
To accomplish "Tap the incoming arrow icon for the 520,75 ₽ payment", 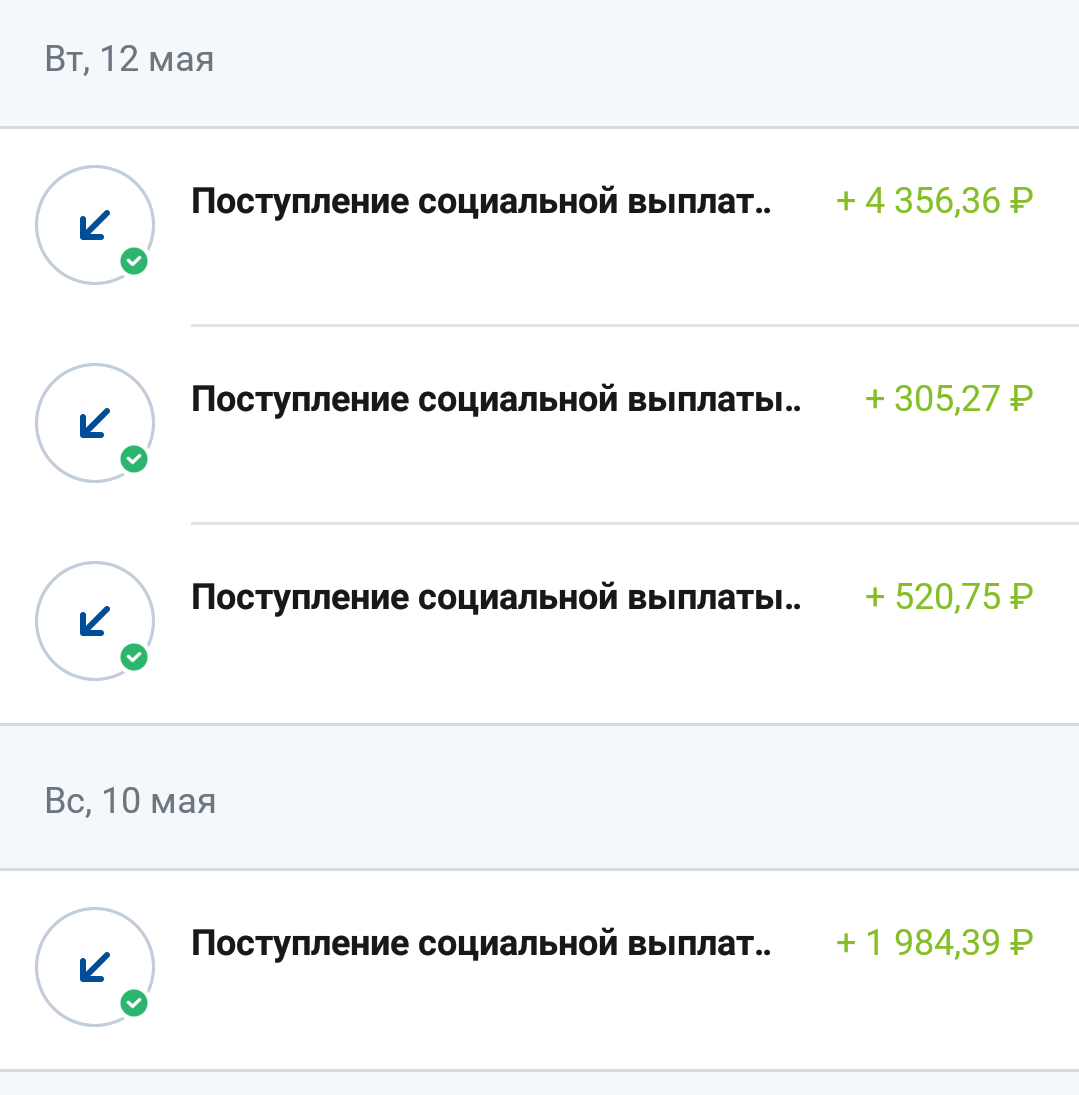I will click(94, 621).
